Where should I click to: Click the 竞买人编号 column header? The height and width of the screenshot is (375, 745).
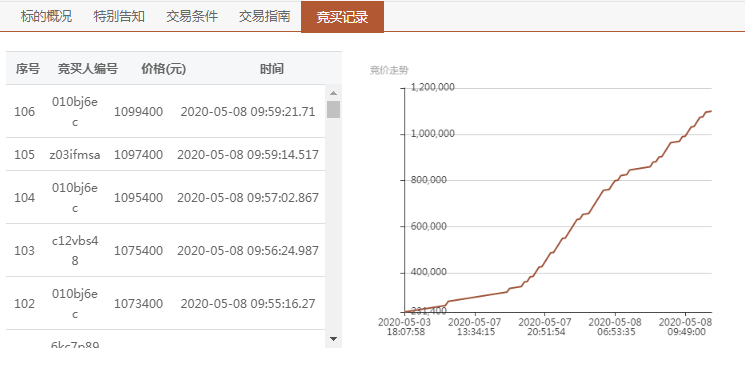(88, 69)
